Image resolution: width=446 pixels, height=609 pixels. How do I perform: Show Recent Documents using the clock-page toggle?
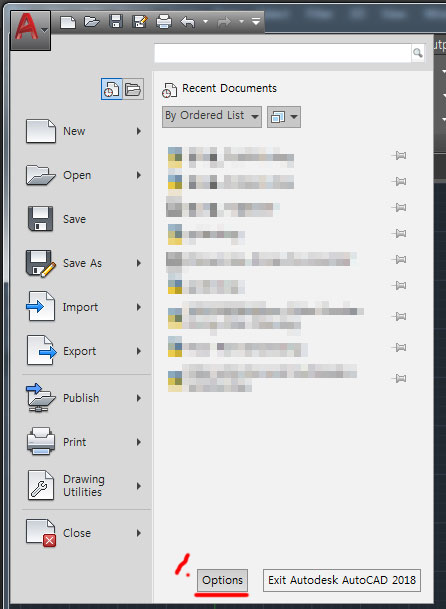point(112,89)
